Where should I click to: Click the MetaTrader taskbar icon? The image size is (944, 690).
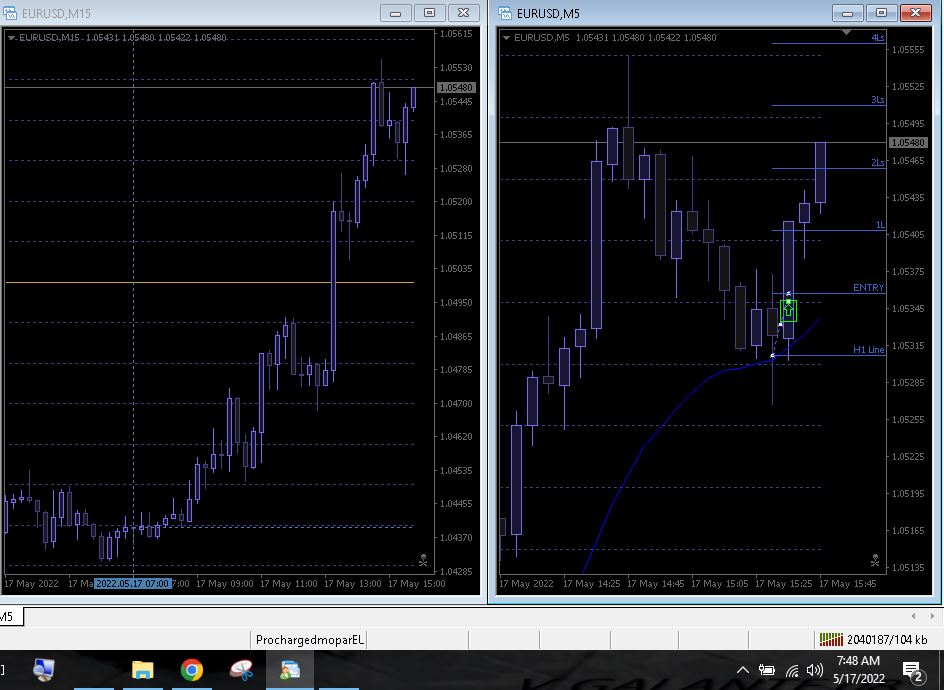[290, 670]
